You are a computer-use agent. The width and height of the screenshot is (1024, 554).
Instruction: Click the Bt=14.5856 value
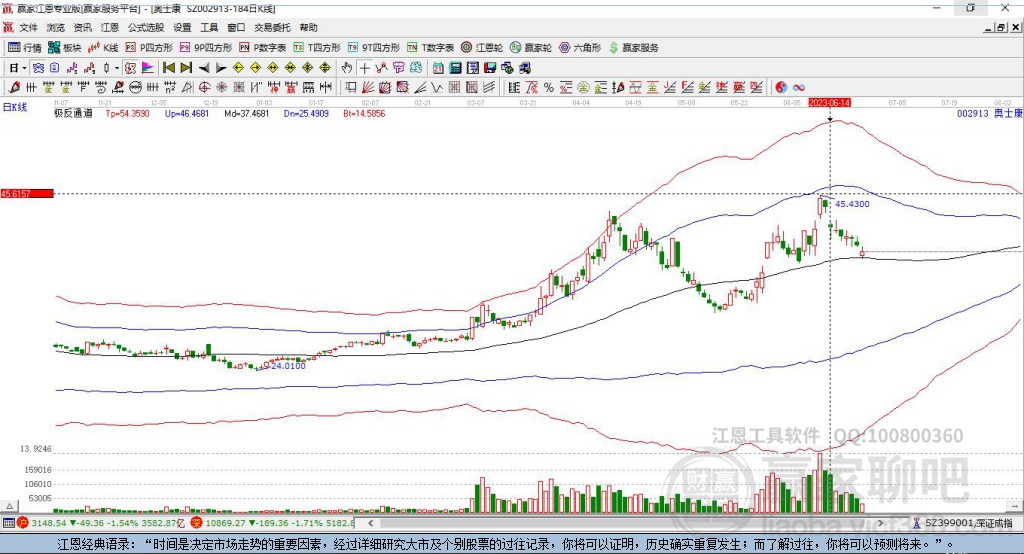[364, 114]
